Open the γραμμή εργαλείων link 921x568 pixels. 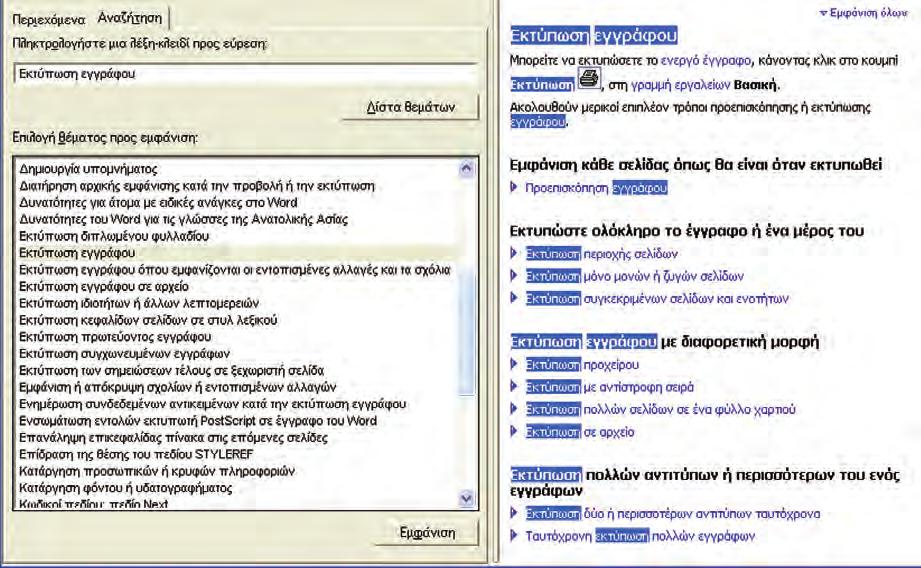pos(680,85)
